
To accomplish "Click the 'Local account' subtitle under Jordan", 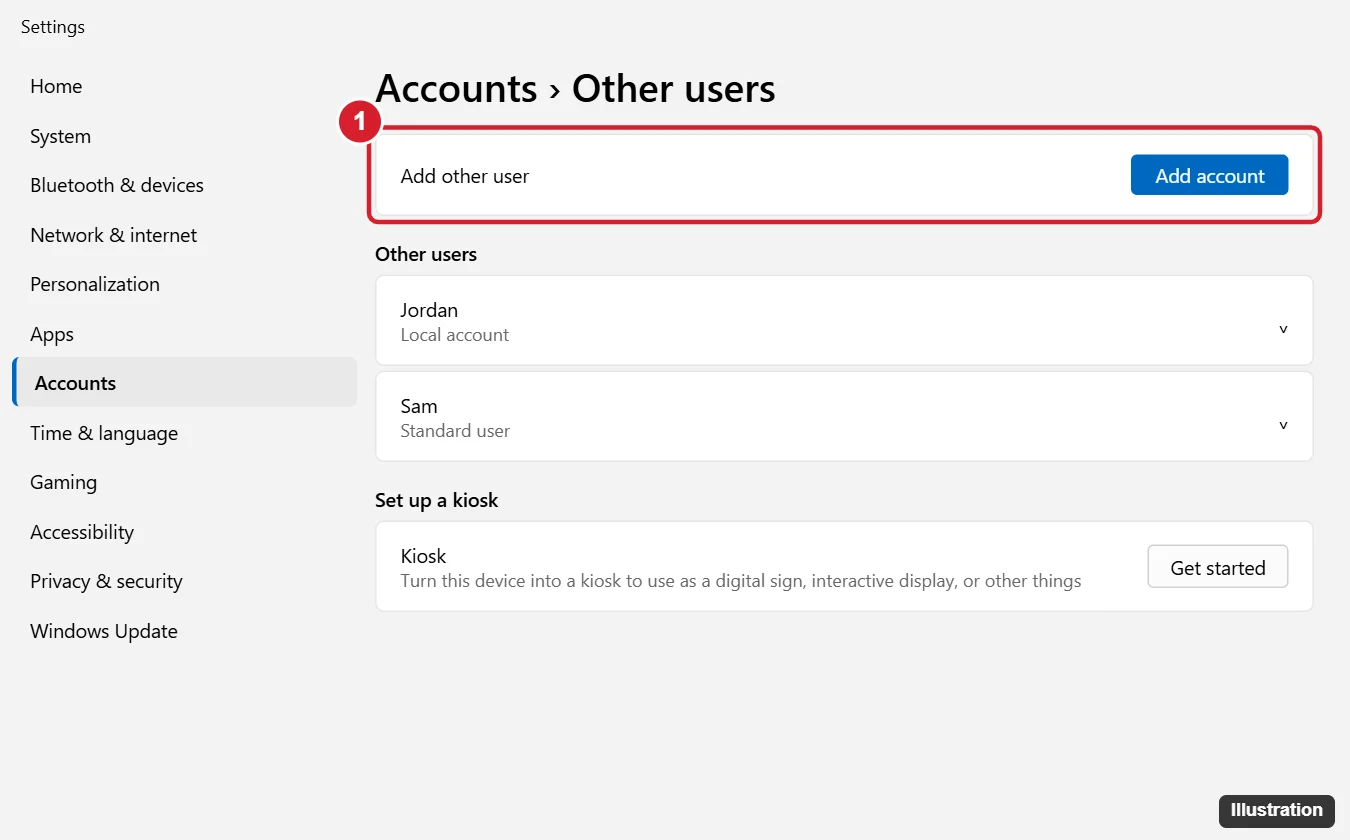I will click(x=455, y=335).
